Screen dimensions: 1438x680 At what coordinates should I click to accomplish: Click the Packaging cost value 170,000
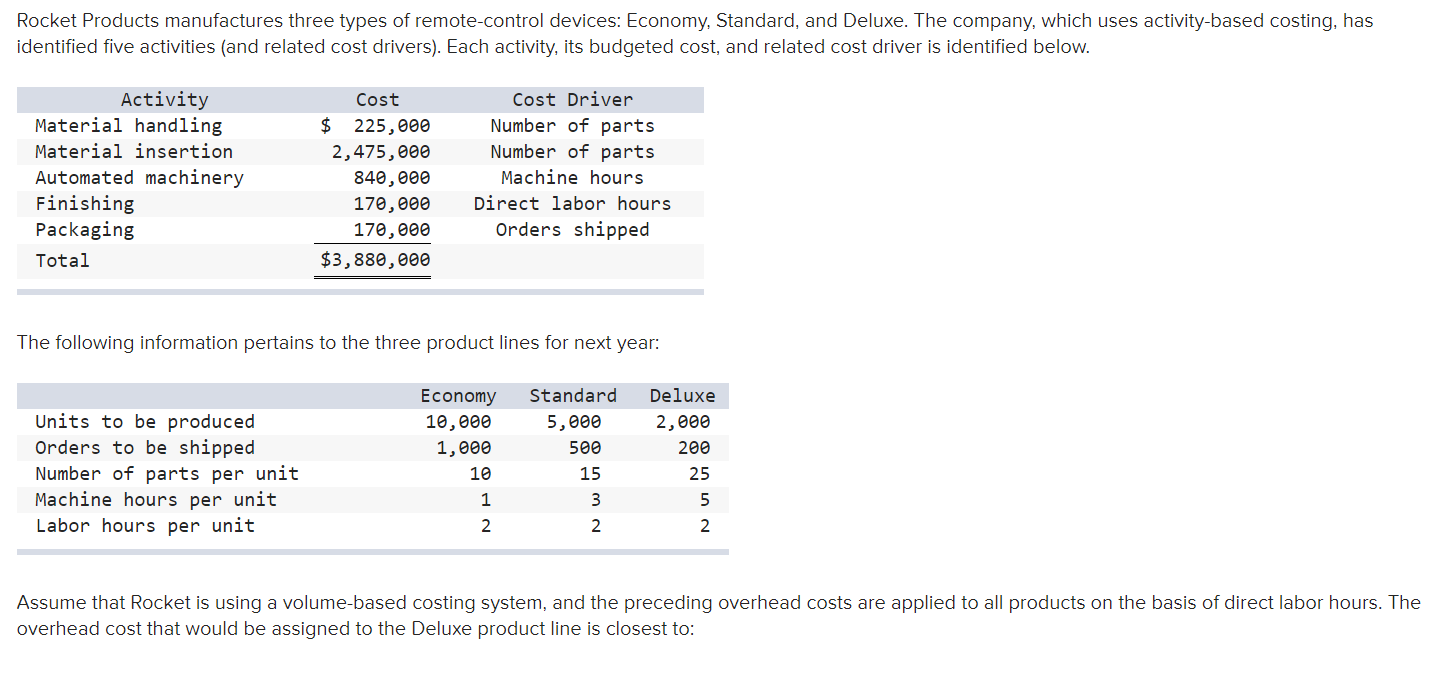(x=395, y=229)
